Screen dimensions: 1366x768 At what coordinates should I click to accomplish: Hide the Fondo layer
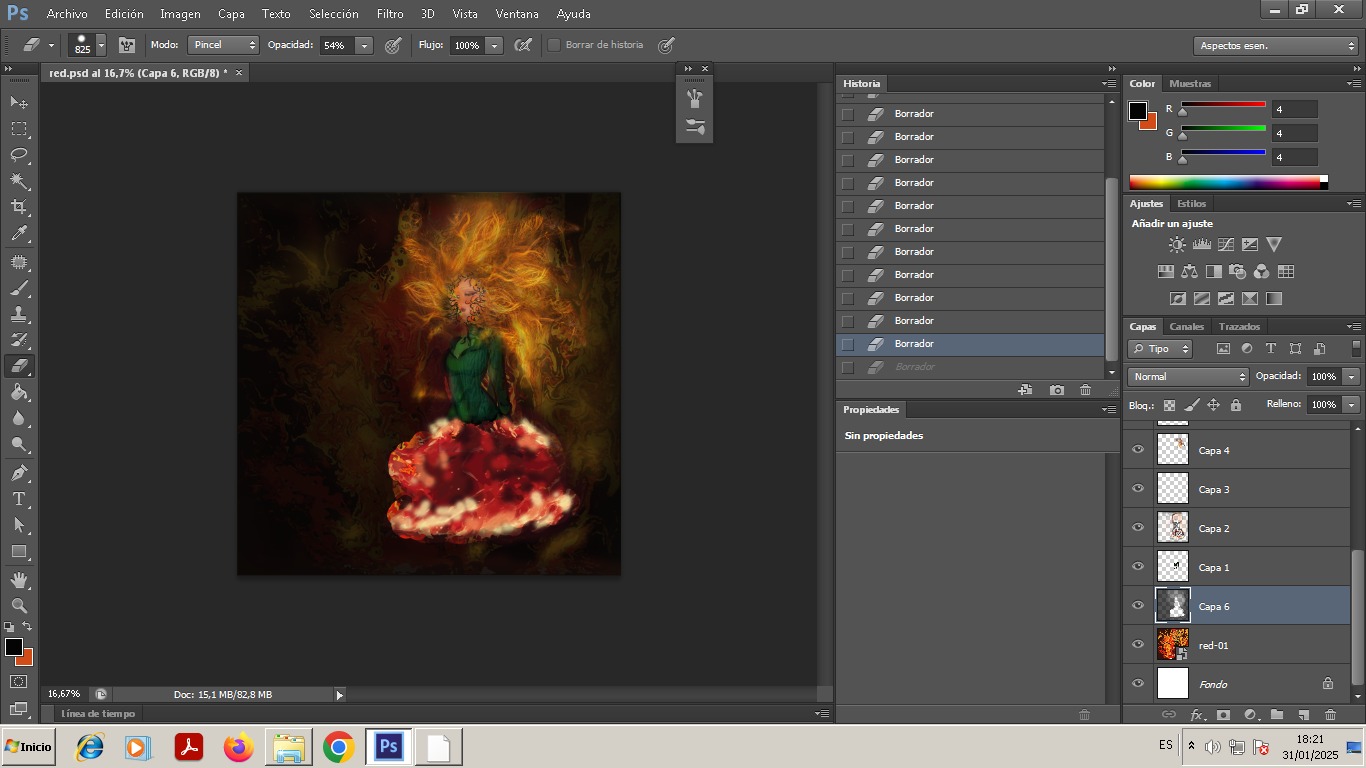click(1138, 684)
